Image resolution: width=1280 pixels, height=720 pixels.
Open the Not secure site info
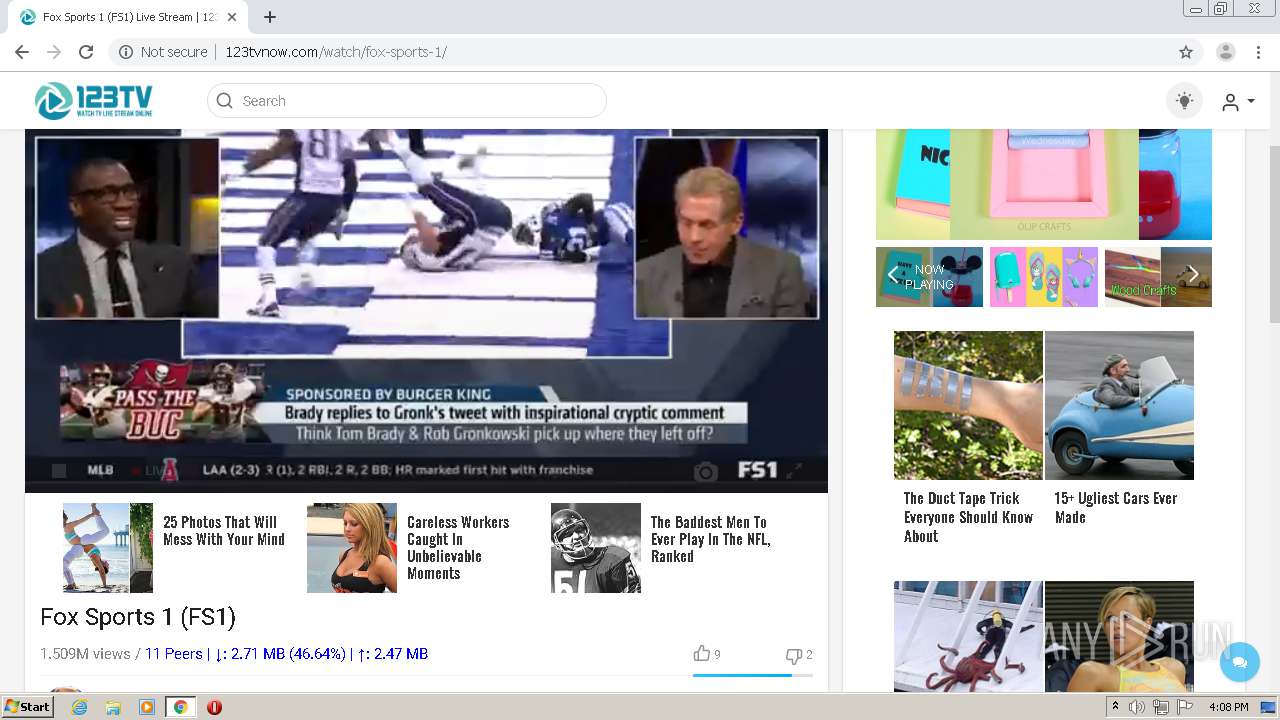163,52
